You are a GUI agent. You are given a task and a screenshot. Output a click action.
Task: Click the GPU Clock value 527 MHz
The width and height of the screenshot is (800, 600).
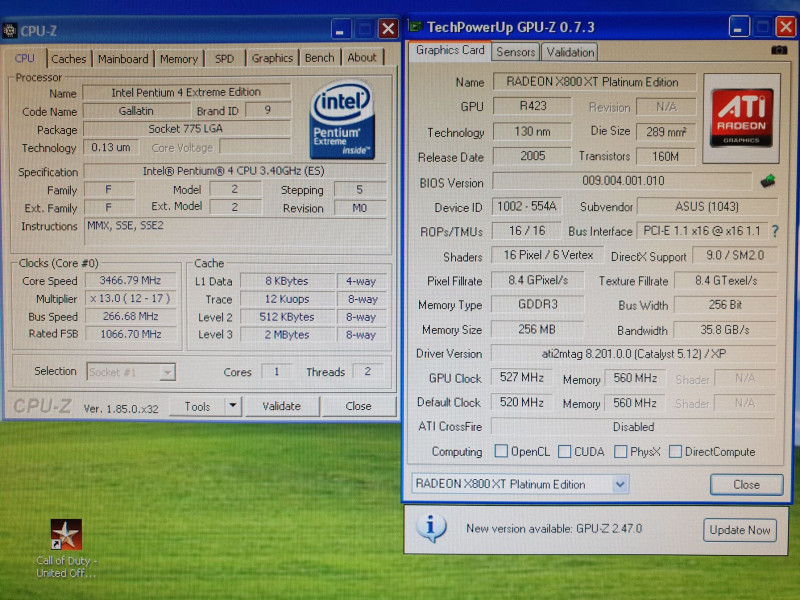[x=521, y=378]
